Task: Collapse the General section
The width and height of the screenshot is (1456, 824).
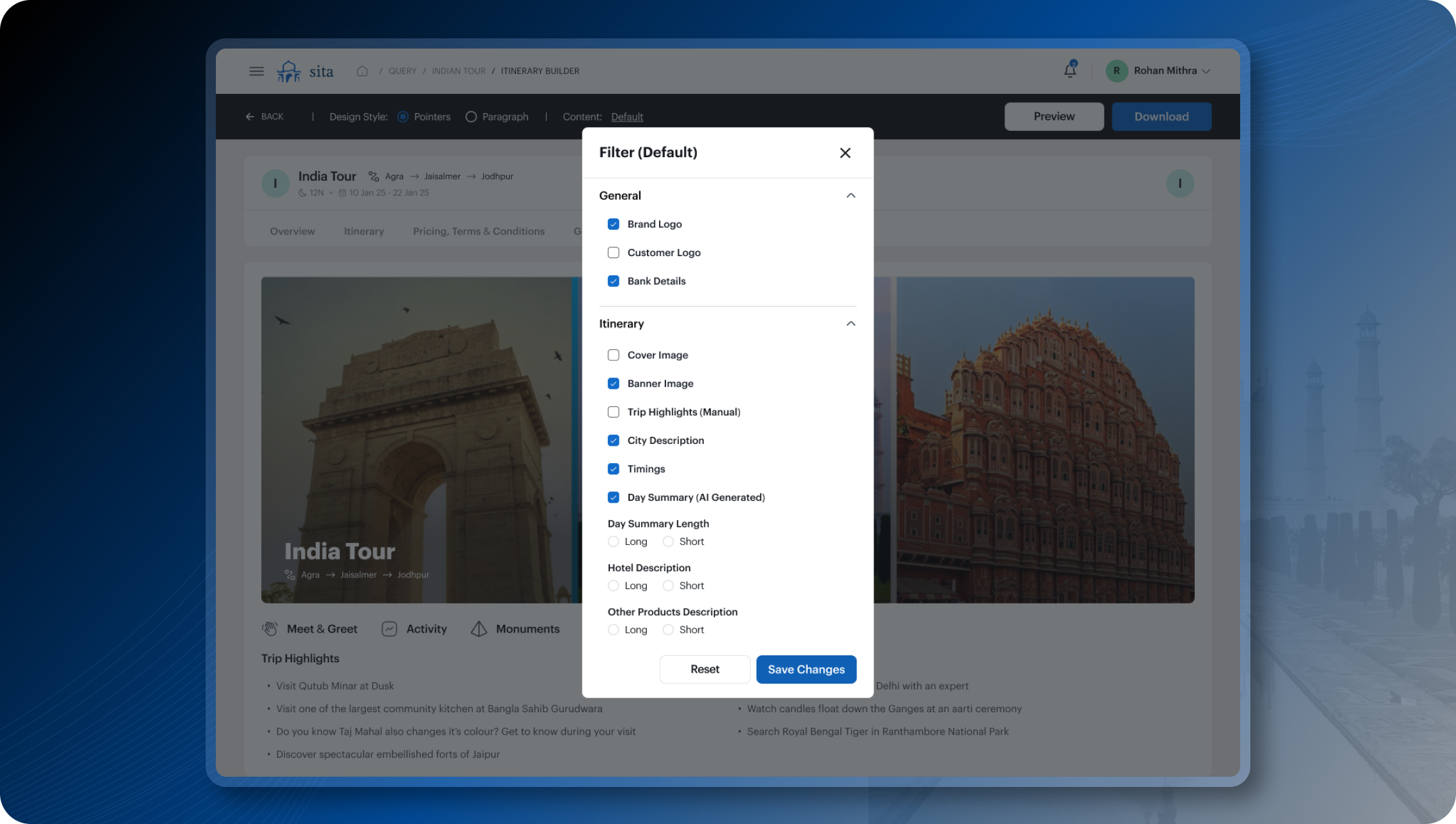Action: point(851,195)
